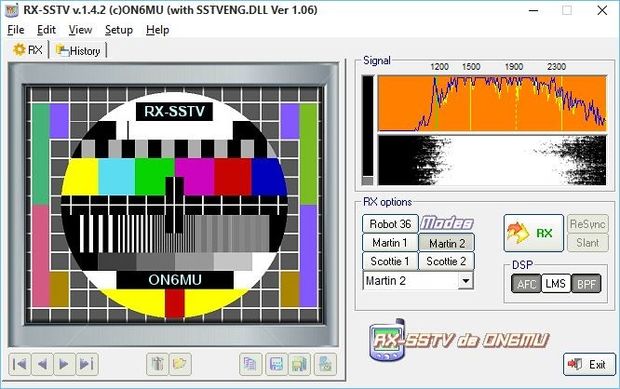Copy the image with the copy icon
Viewport: 620px width, 389px height.
point(250,364)
